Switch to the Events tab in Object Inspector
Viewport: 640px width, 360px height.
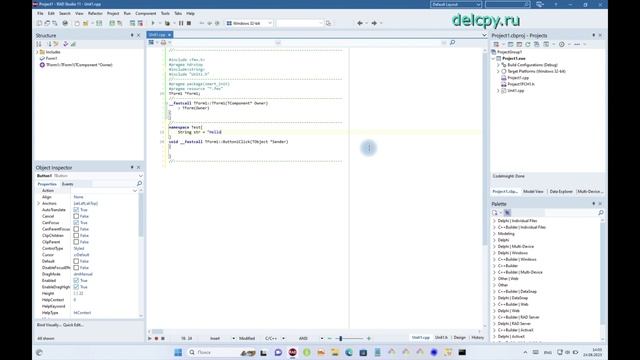click(67, 184)
